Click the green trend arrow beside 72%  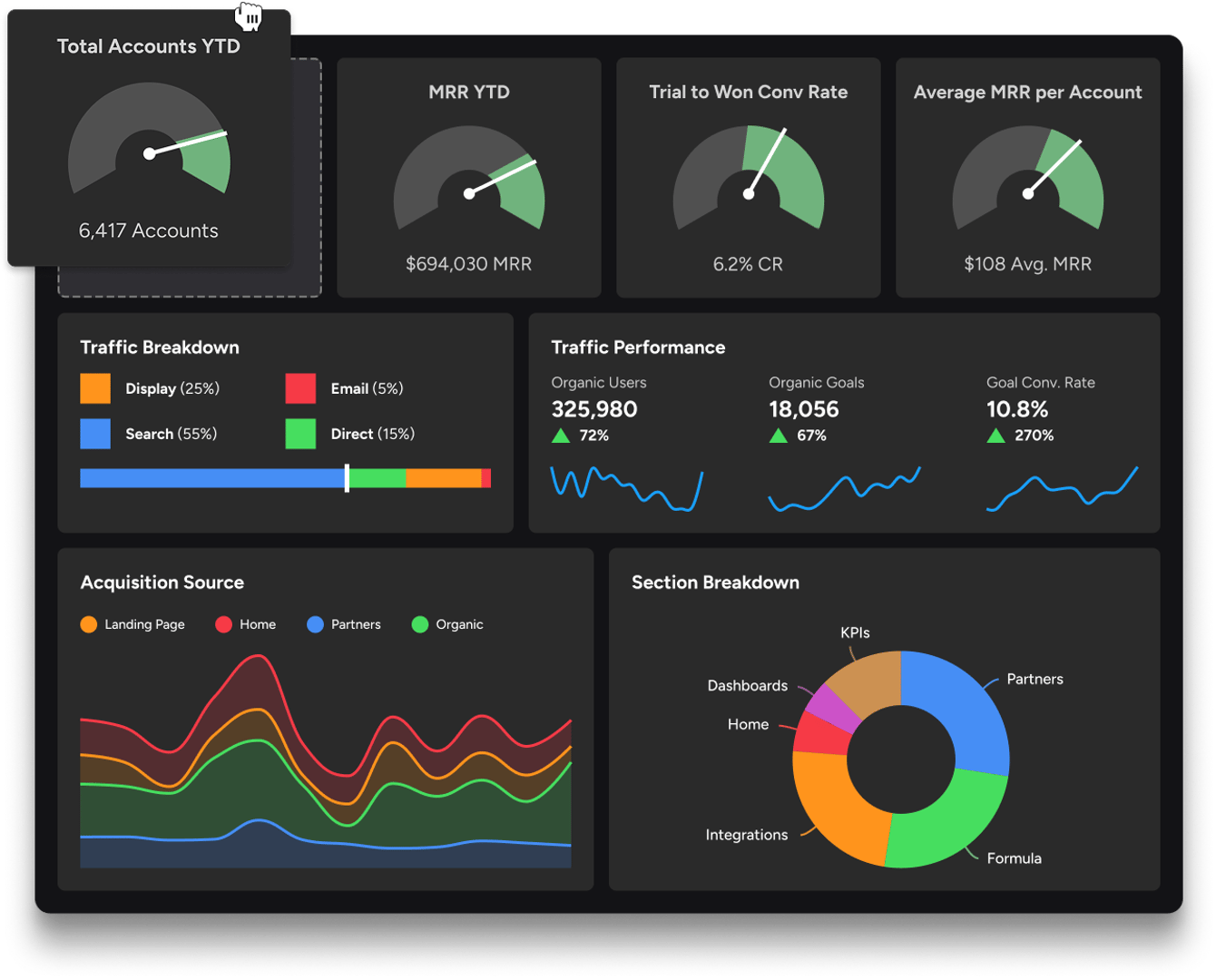(x=561, y=436)
